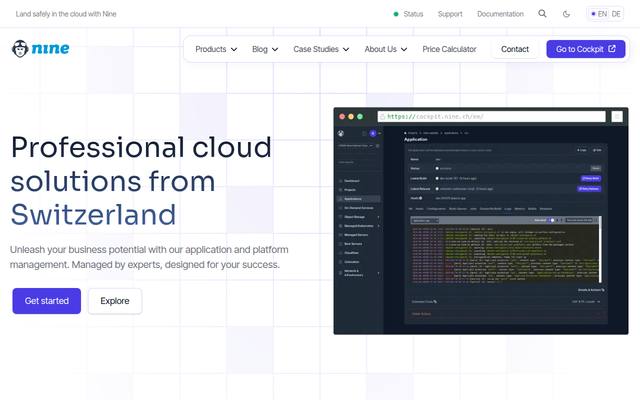Expand the About Us menu
The height and width of the screenshot is (400, 640).
coord(386,49)
